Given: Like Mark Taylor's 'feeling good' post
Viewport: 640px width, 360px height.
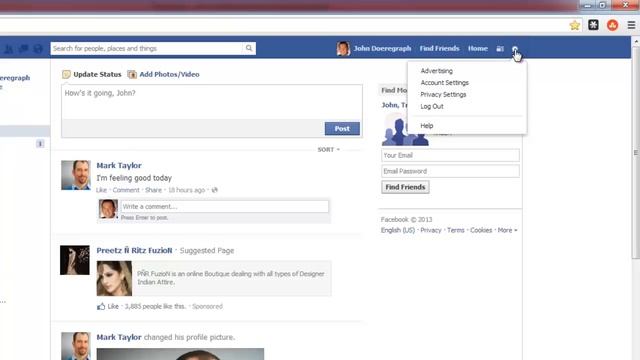Looking at the screenshot, I should 101,190.
